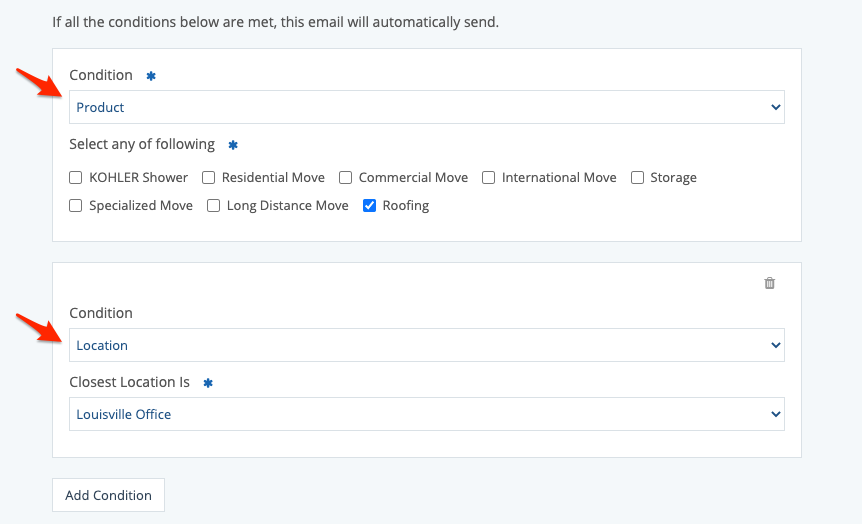Click the Closest Location Is label

(131, 383)
